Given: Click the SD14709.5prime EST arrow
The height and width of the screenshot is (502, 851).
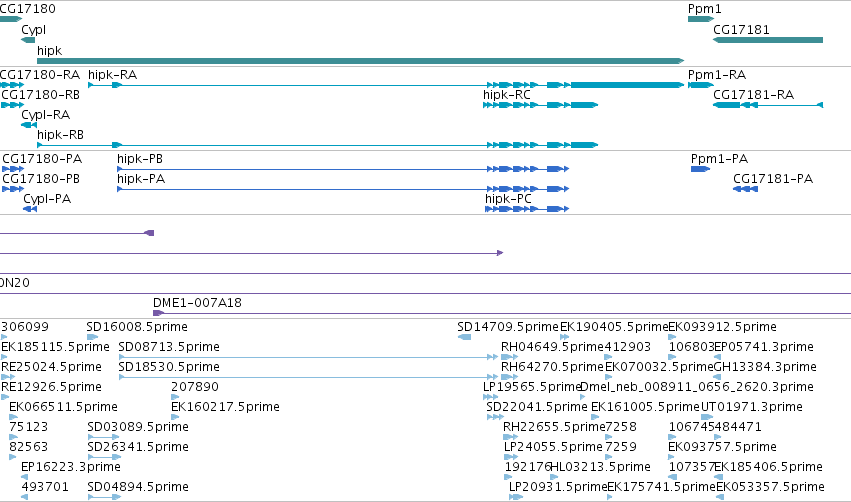Looking at the screenshot, I should (465, 337).
